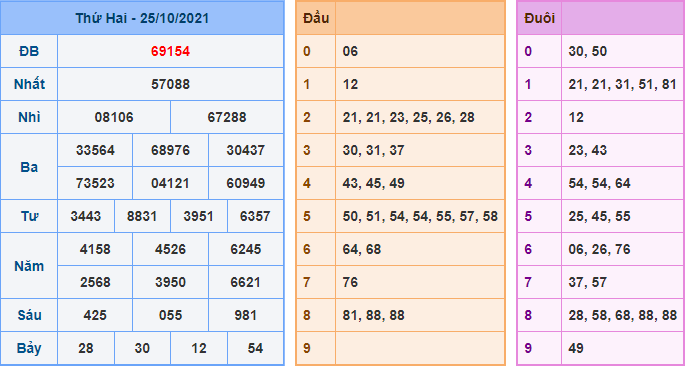The height and width of the screenshot is (366, 686).
Task: Click the Năm row label
Action: tap(29, 266)
